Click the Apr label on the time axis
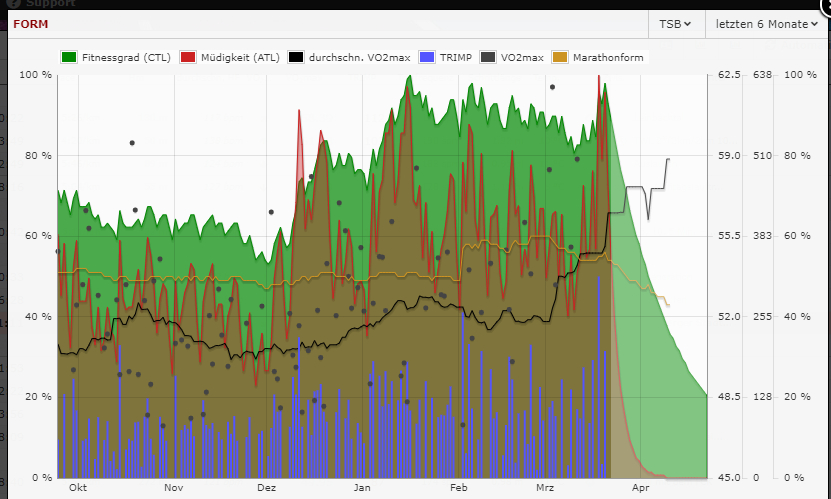 [640, 489]
